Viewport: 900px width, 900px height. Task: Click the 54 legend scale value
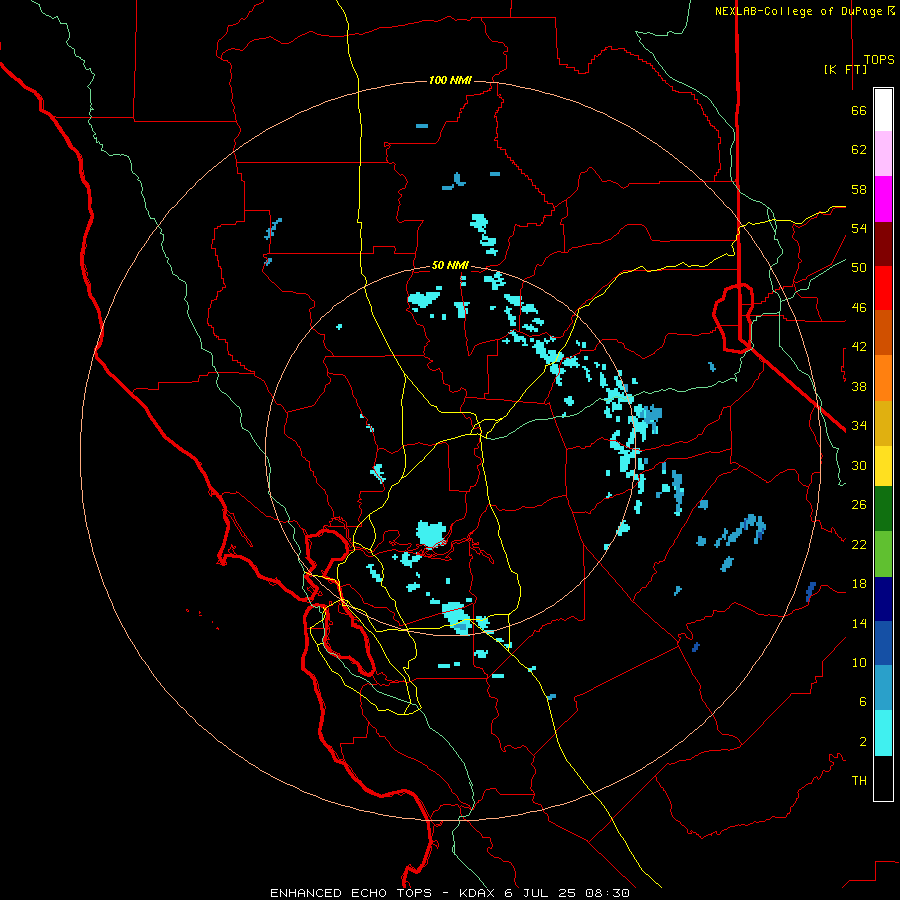(859, 228)
